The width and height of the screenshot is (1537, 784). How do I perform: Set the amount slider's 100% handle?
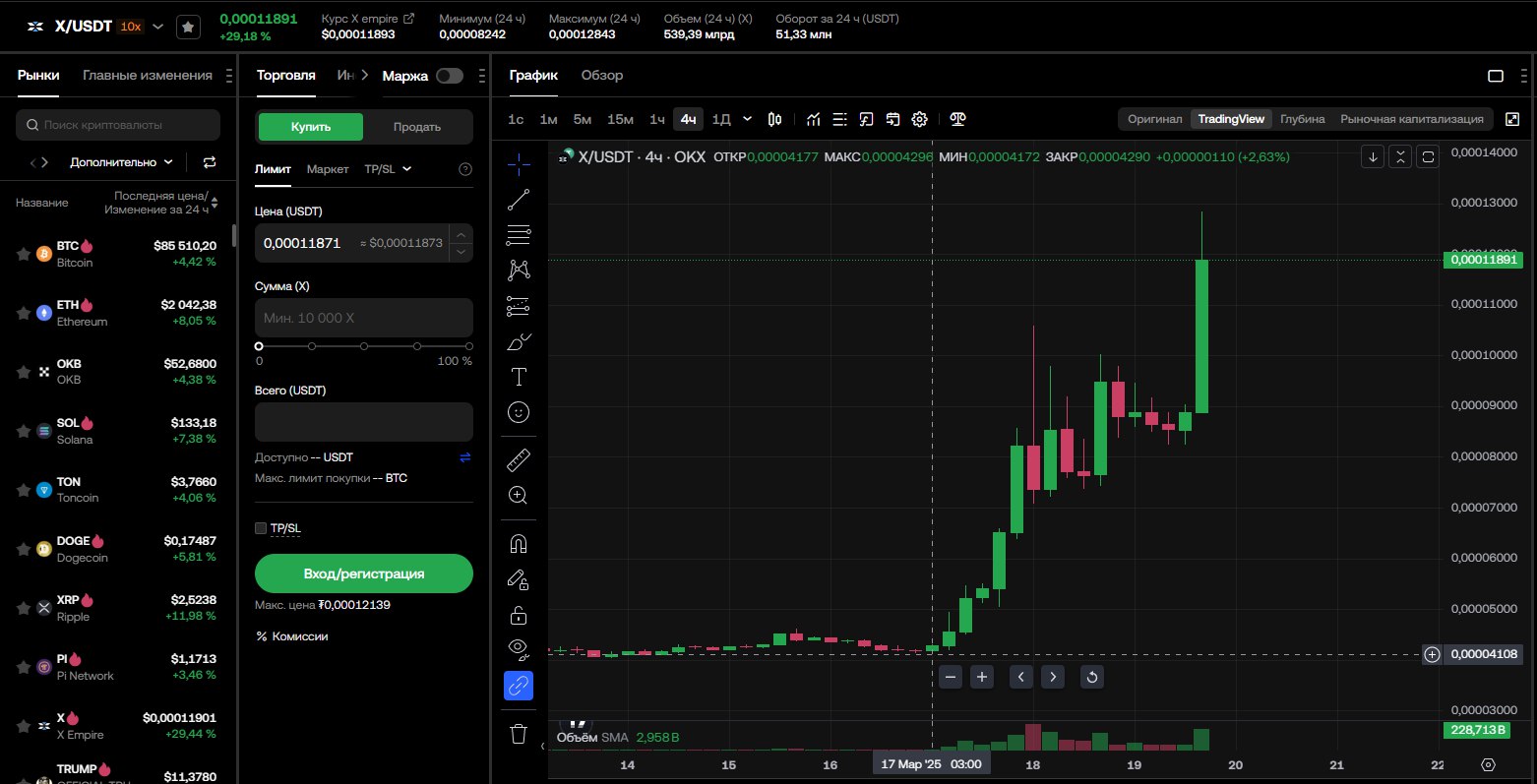[469, 346]
